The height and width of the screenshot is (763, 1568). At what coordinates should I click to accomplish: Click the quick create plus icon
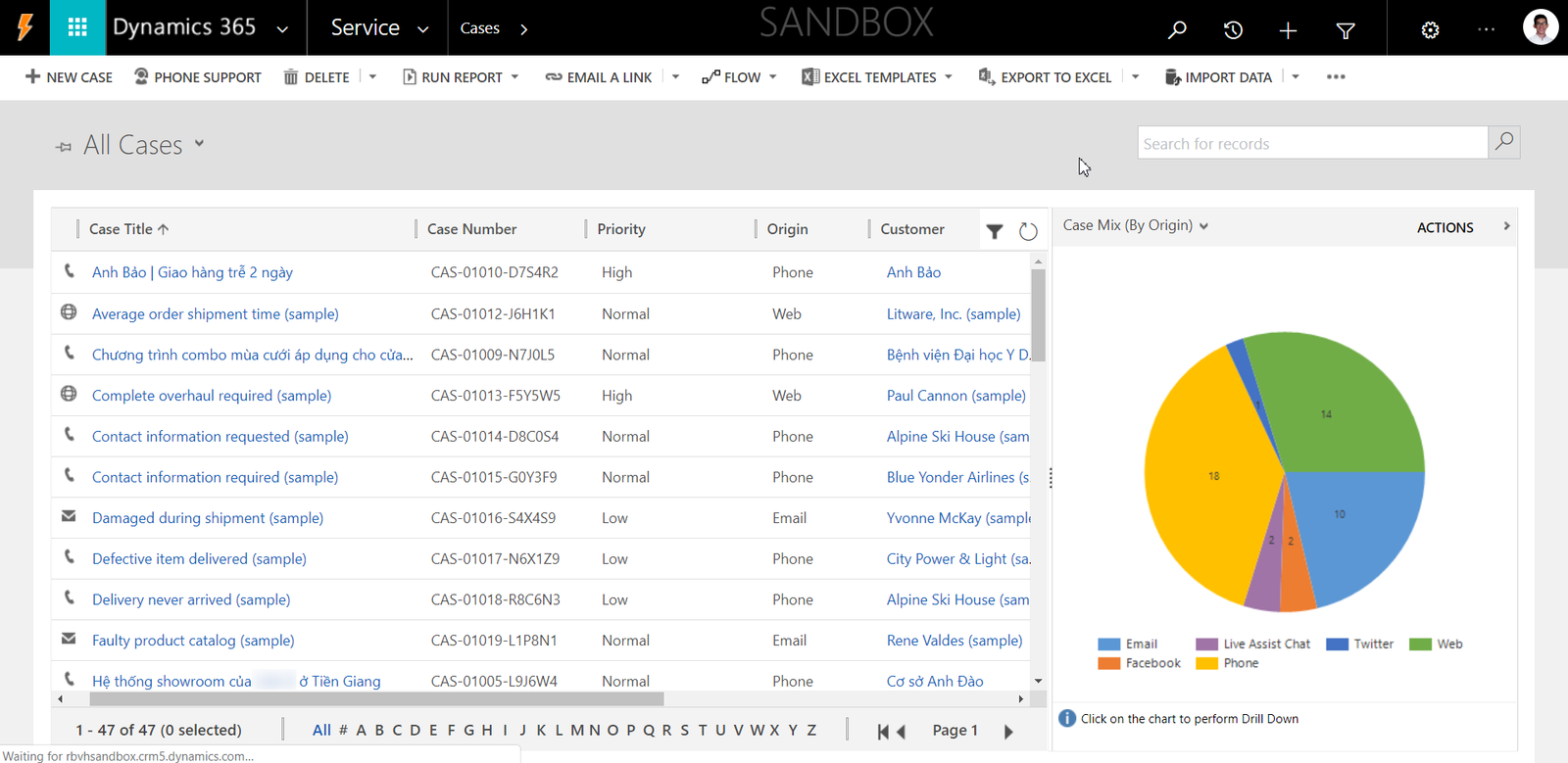pyautogui.click(x=1288, y=30)
